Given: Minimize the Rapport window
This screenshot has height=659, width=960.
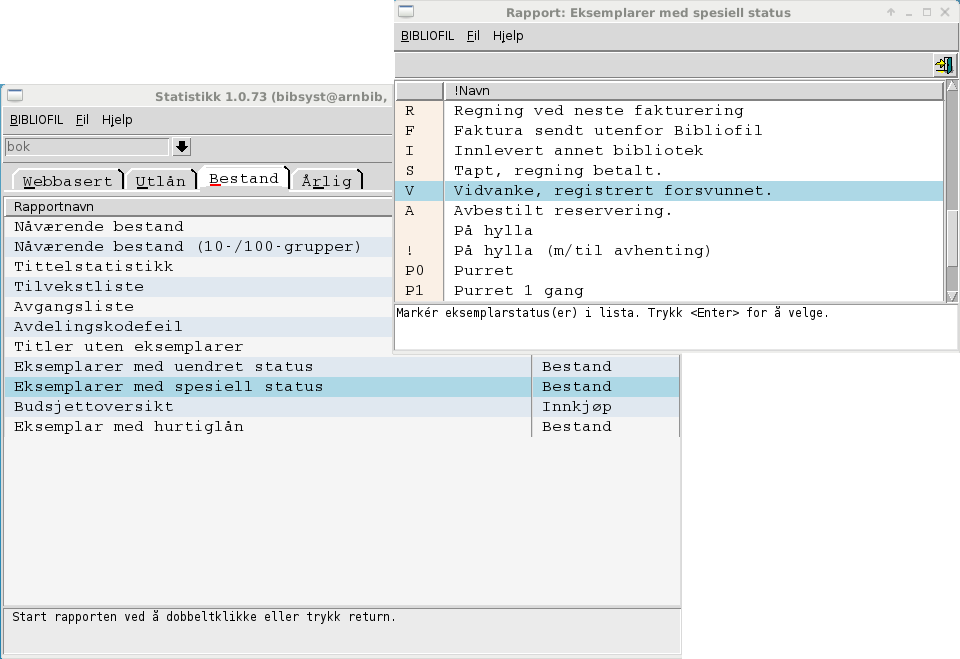Looking at the screenshot, I should [909, 12].
